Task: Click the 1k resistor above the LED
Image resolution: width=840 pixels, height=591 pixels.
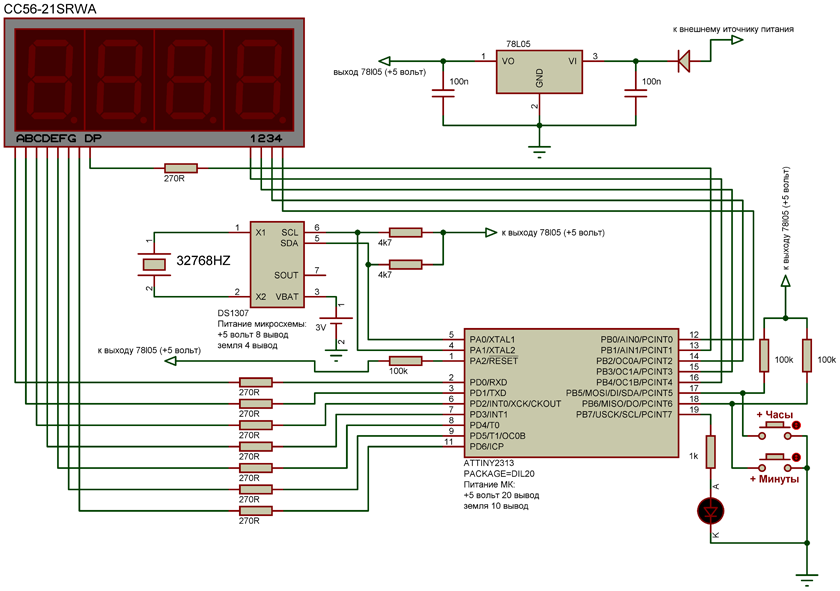Action: coord(710,452)
